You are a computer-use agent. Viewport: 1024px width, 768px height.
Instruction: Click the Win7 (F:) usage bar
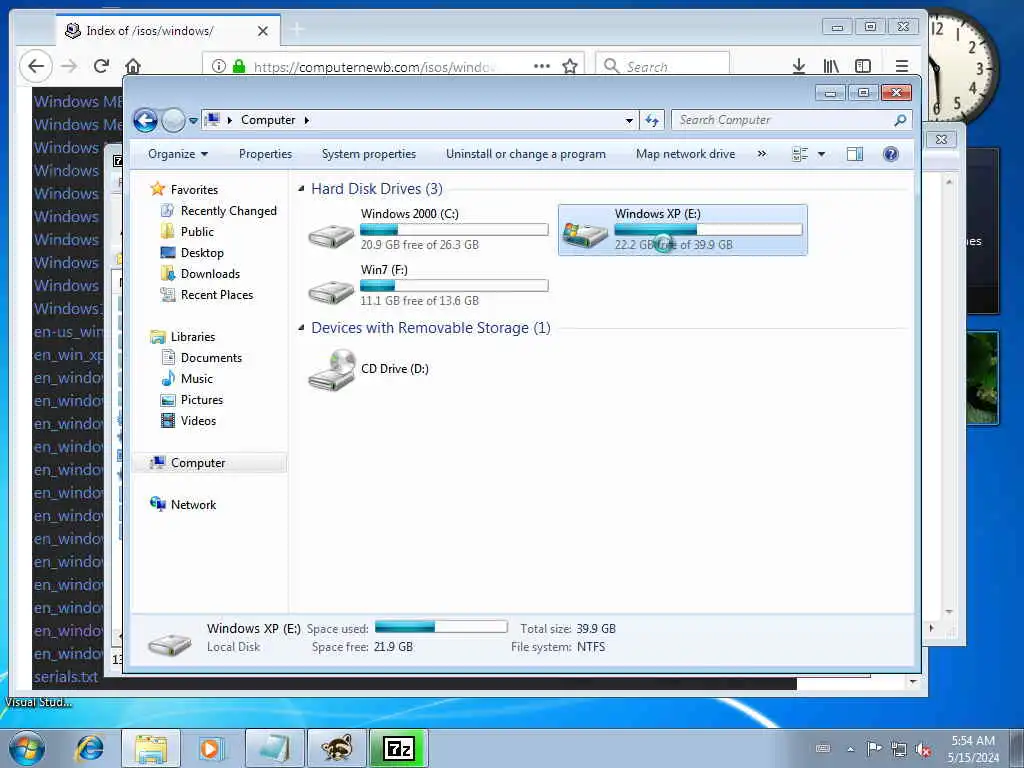click(454, 285)
